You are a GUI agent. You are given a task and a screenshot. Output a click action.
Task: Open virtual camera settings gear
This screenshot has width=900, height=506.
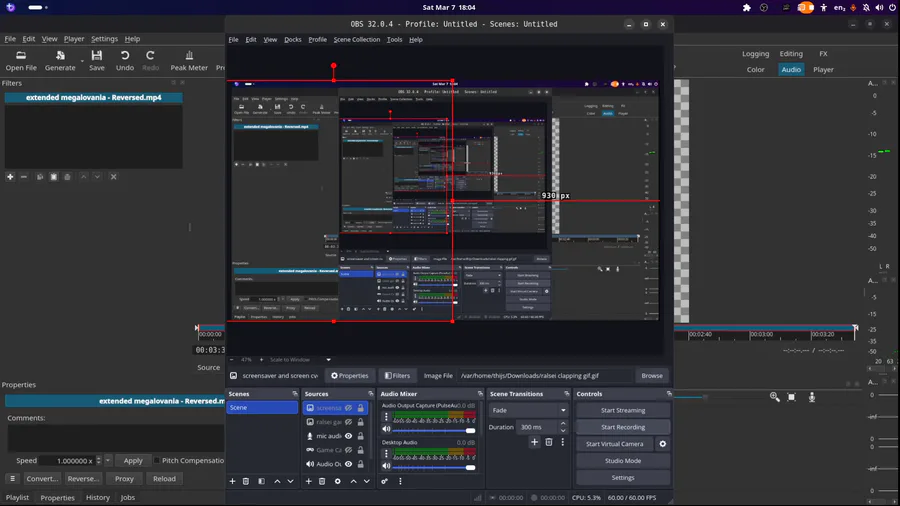662,444
